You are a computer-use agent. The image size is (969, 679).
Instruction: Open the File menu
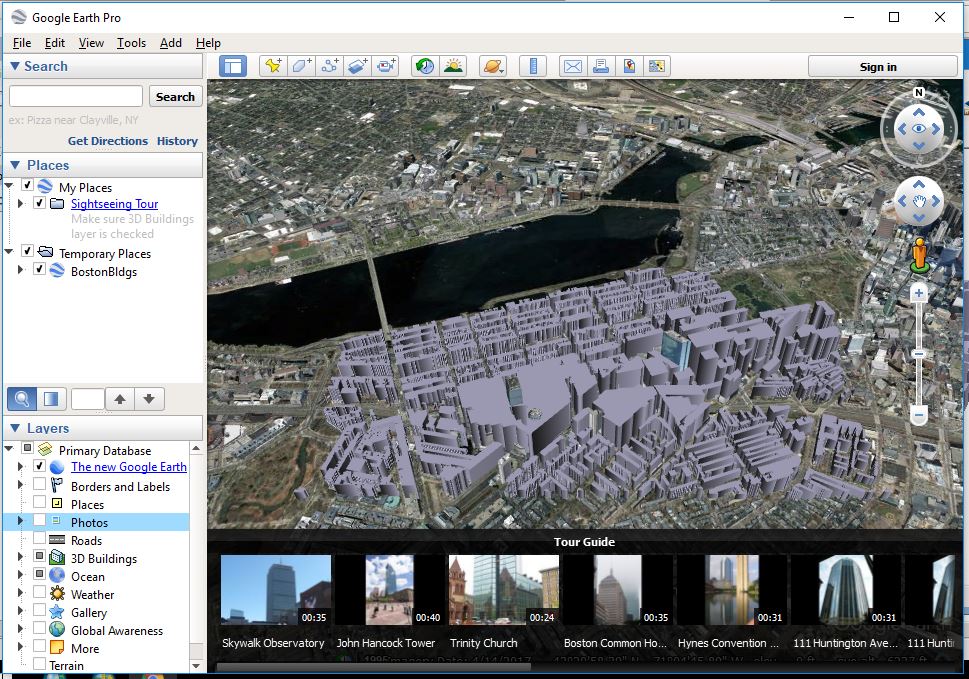coord(22,43)
